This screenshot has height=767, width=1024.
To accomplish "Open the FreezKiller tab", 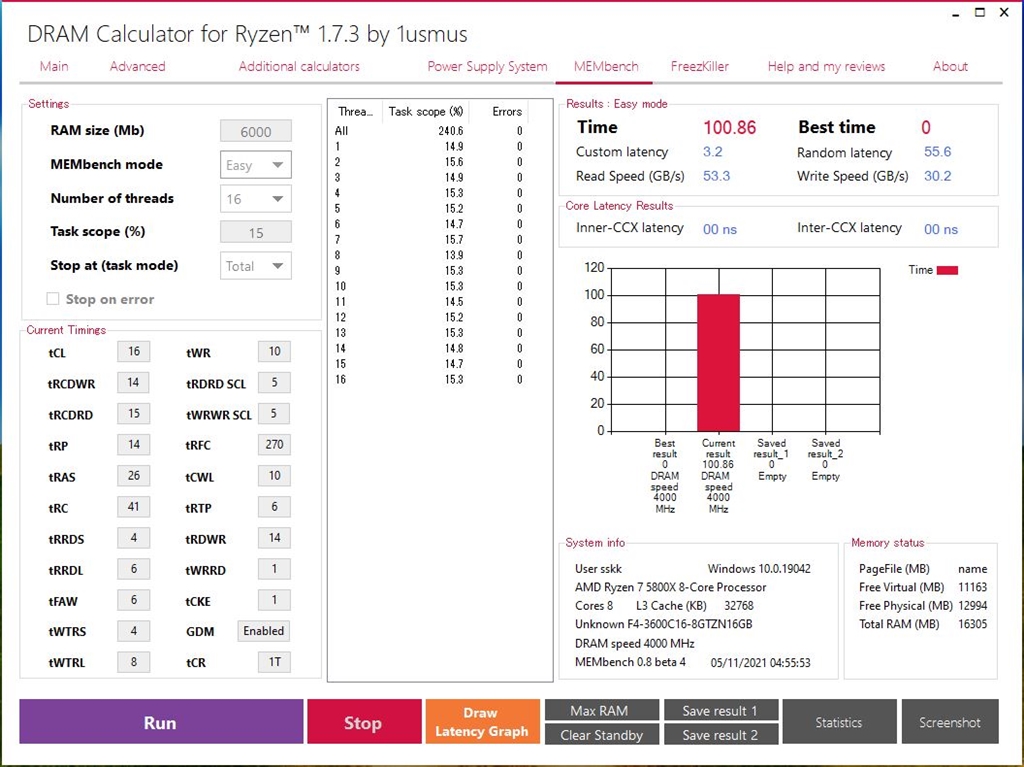I will 699,66.
